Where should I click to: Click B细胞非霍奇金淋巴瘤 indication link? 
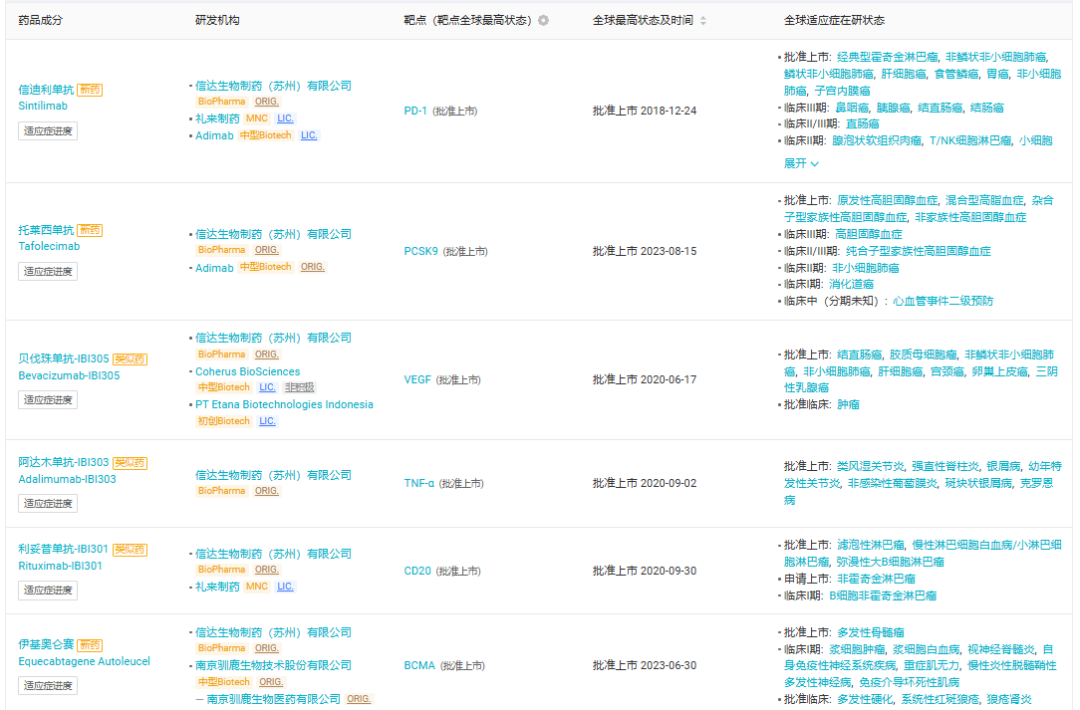pos(883,596)
